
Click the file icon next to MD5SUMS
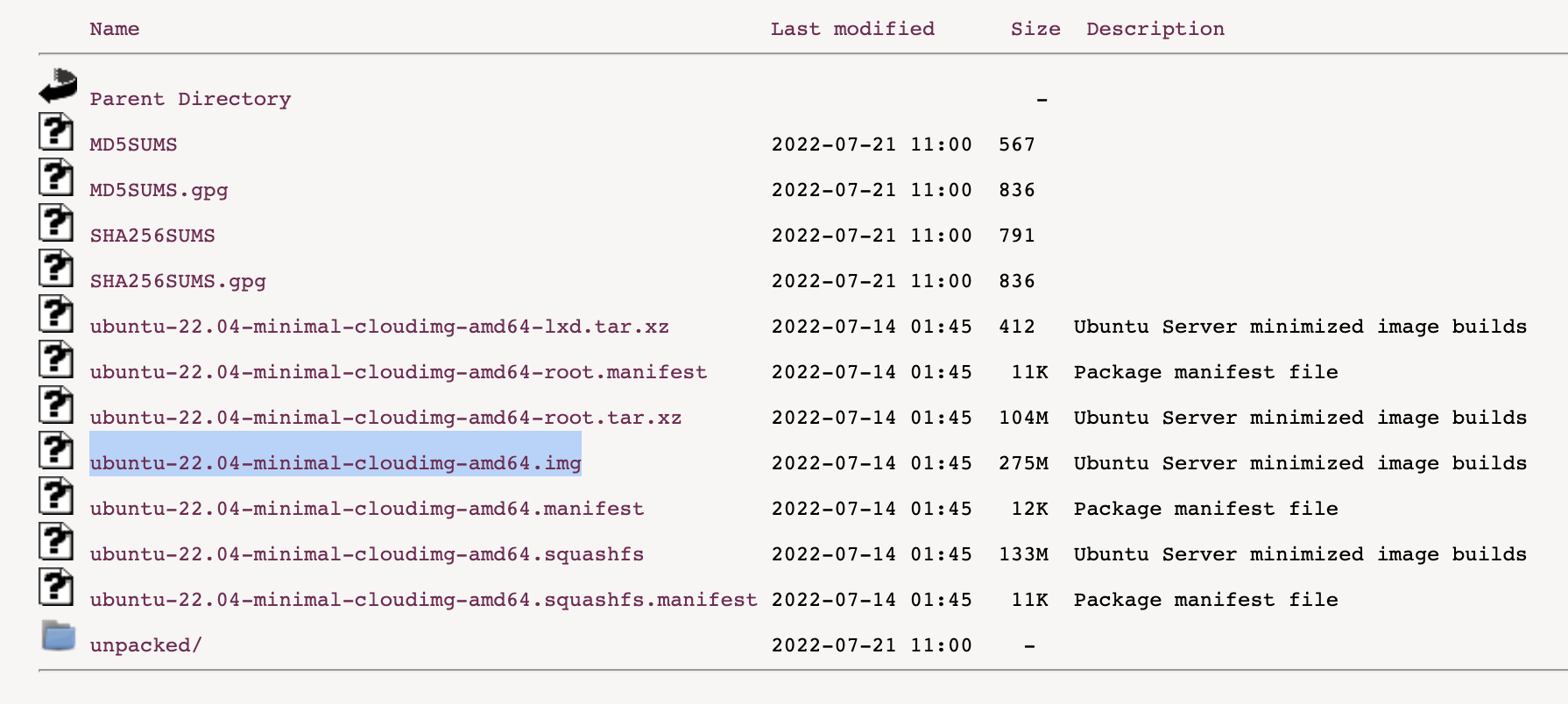[56, 133]
